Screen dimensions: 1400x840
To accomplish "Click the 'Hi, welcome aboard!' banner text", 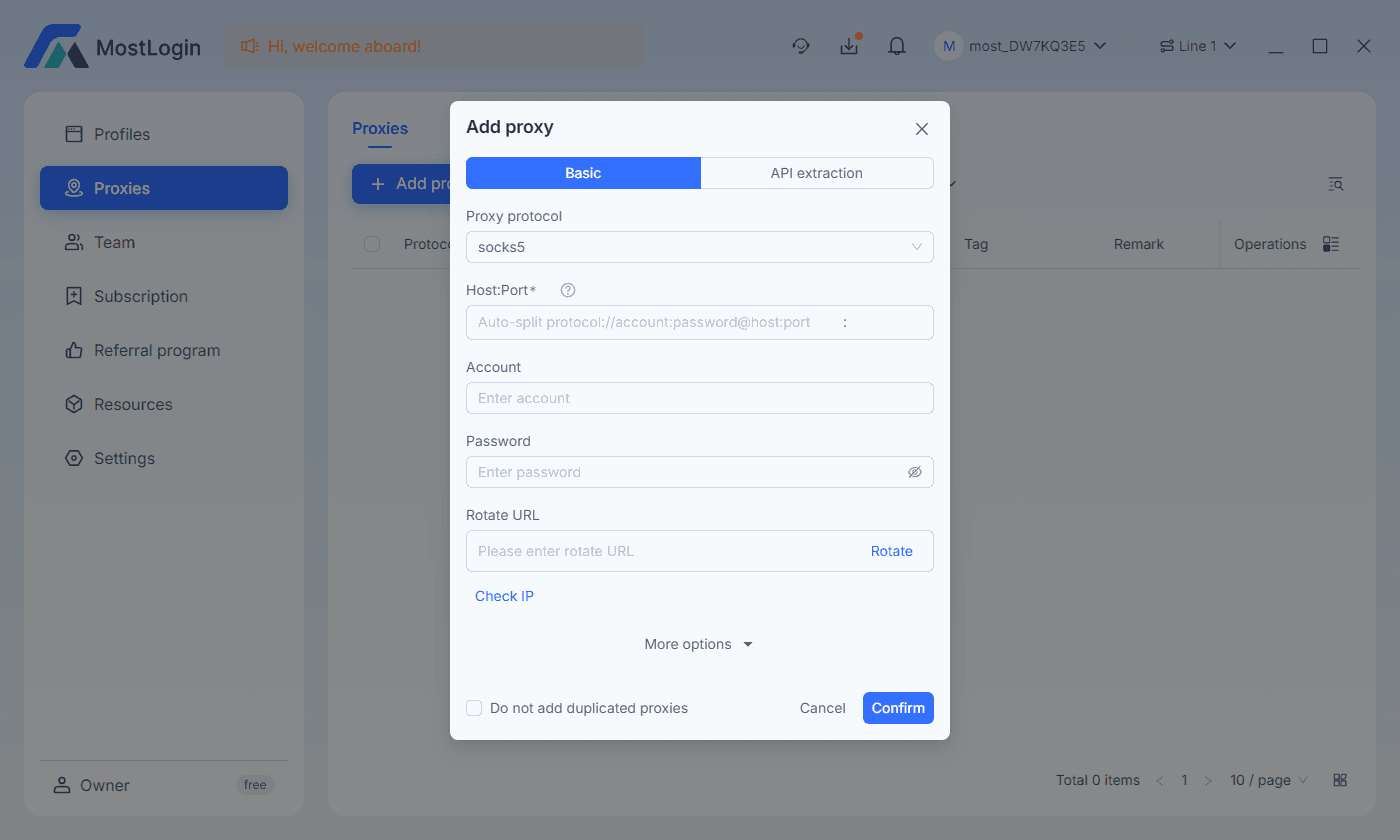I will tap(344, 46).
